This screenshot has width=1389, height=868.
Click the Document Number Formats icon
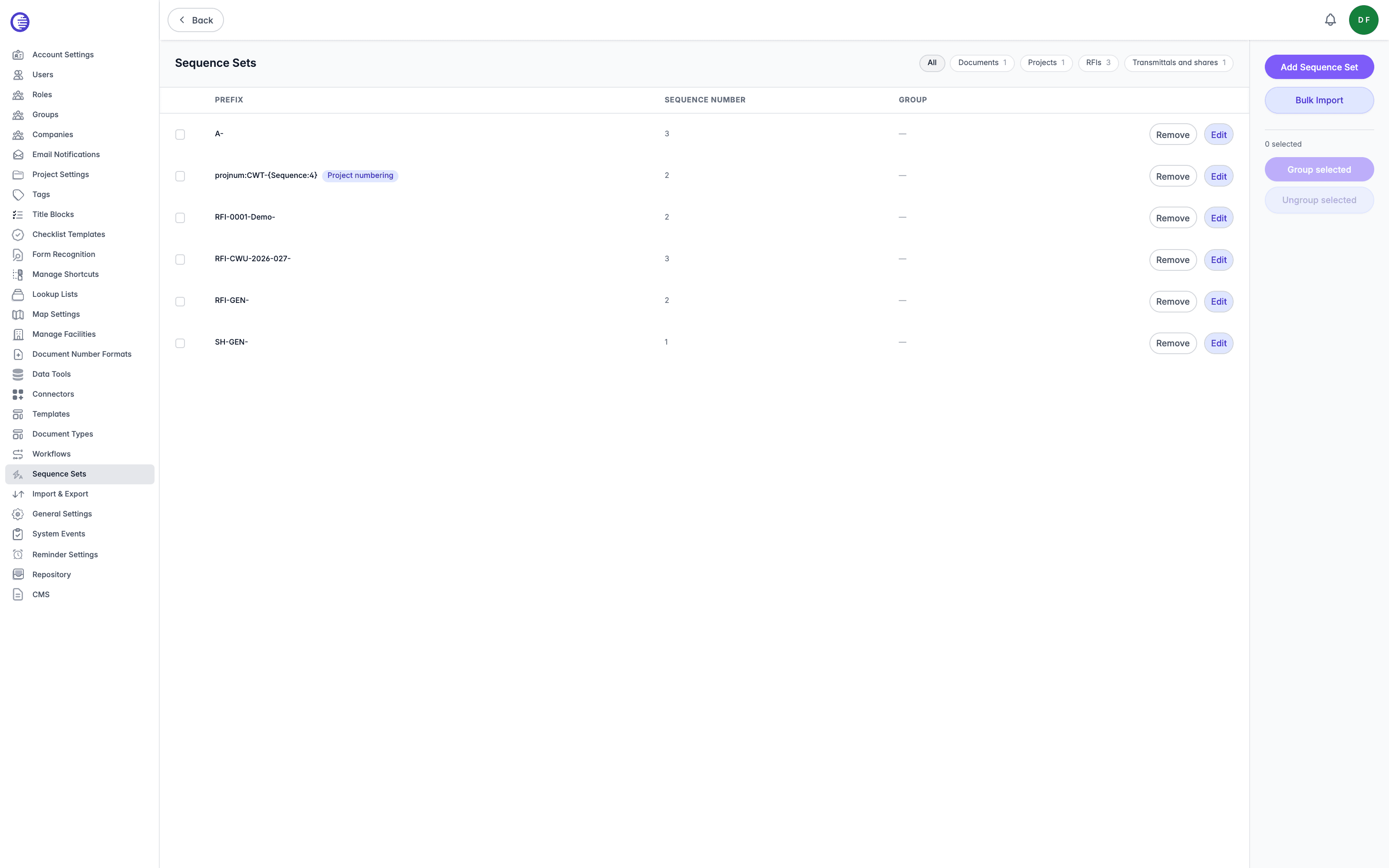pos(18,354)
